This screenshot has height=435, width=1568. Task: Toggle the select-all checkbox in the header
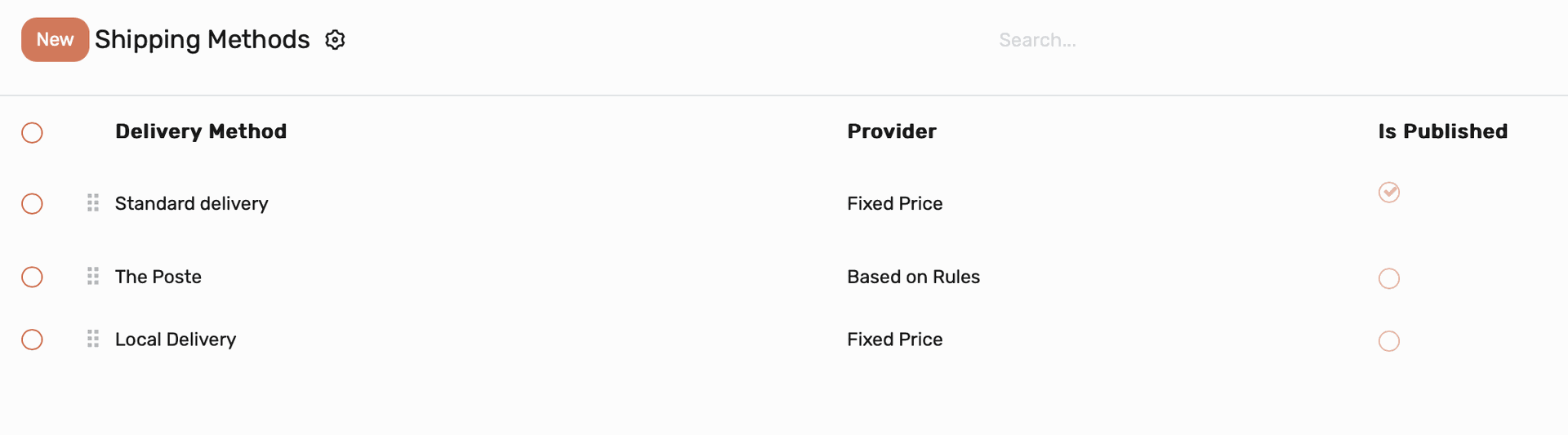pos(32,132)
